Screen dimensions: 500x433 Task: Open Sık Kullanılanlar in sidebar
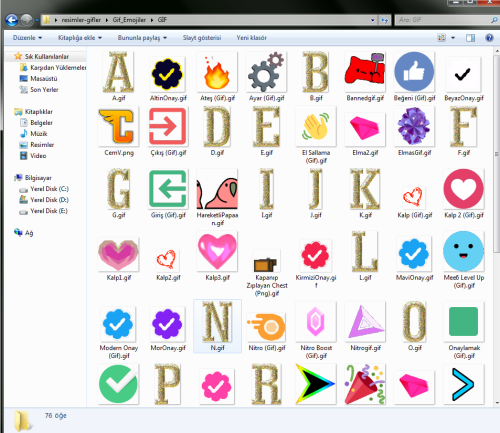(47, 56)
